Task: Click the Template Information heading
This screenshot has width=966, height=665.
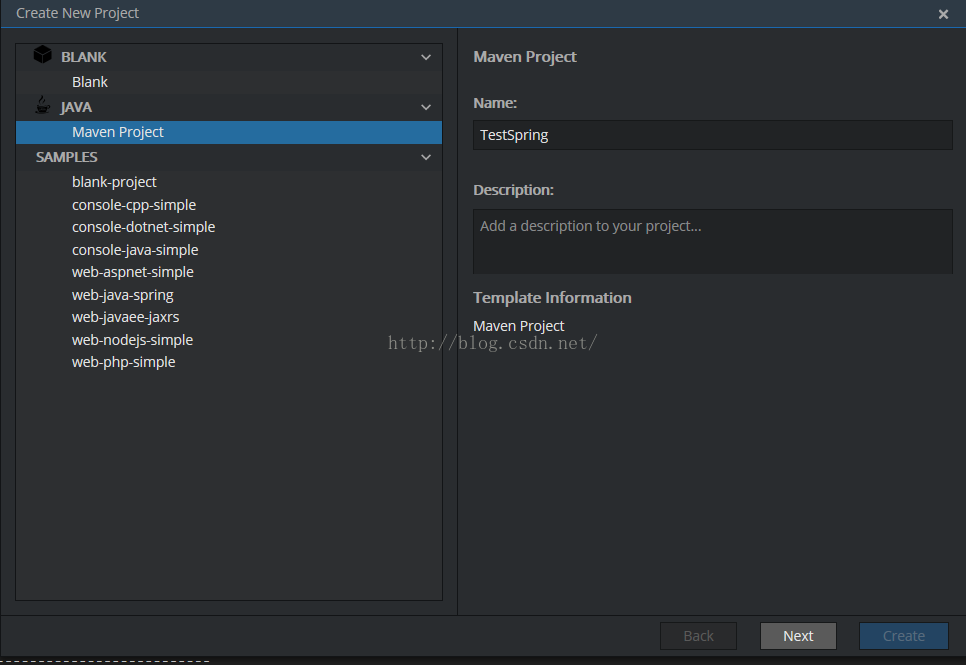Action: pos(553,298)
